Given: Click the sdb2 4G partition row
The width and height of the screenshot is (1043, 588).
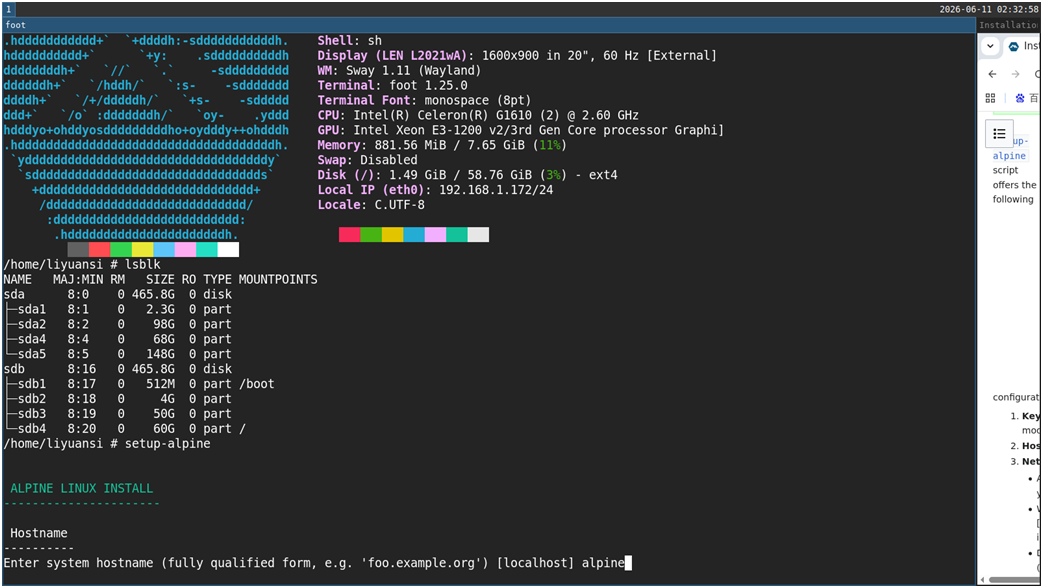Looking at the screenshot, I should point(118,399).
